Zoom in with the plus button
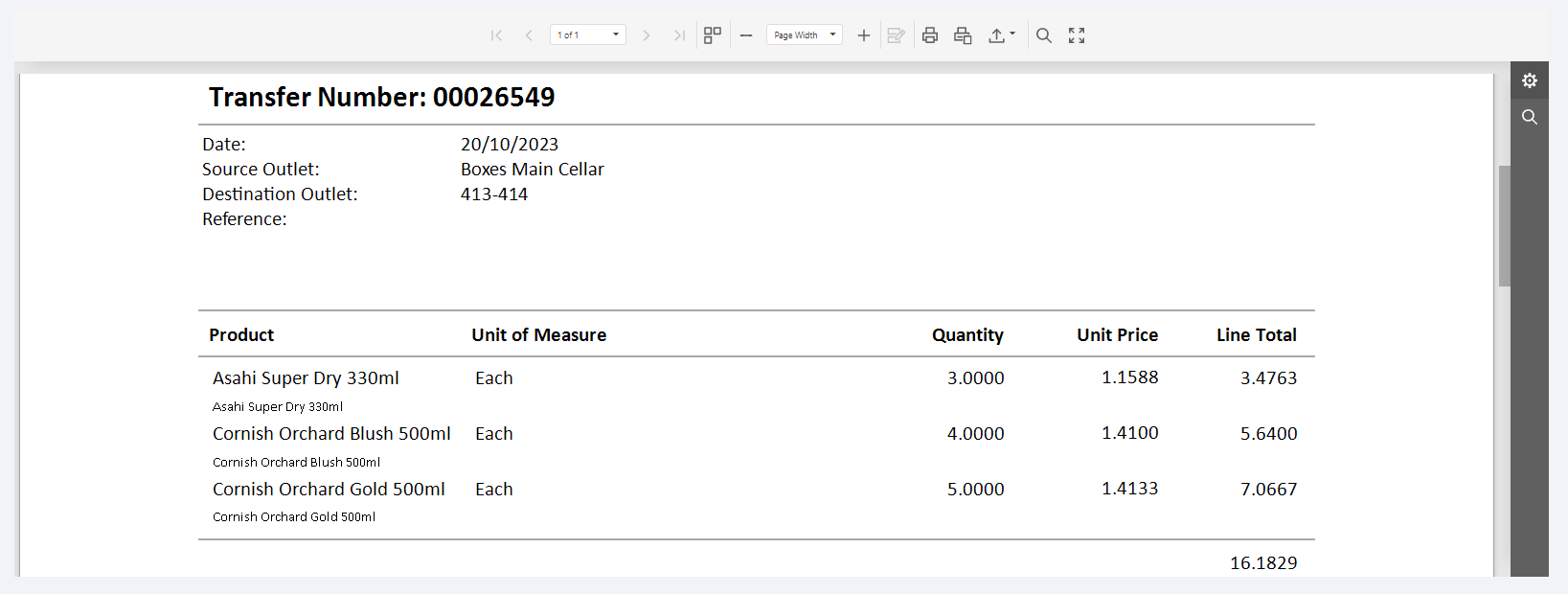The width and height of the screenshot is (1568, 594). tap(863, 35)
